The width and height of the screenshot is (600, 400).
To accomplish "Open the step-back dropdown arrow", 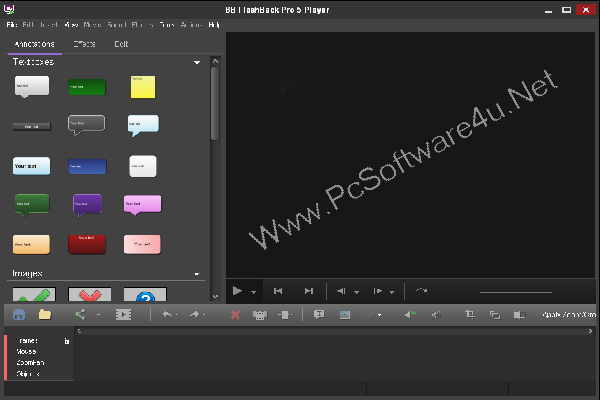I will [356, 292].
